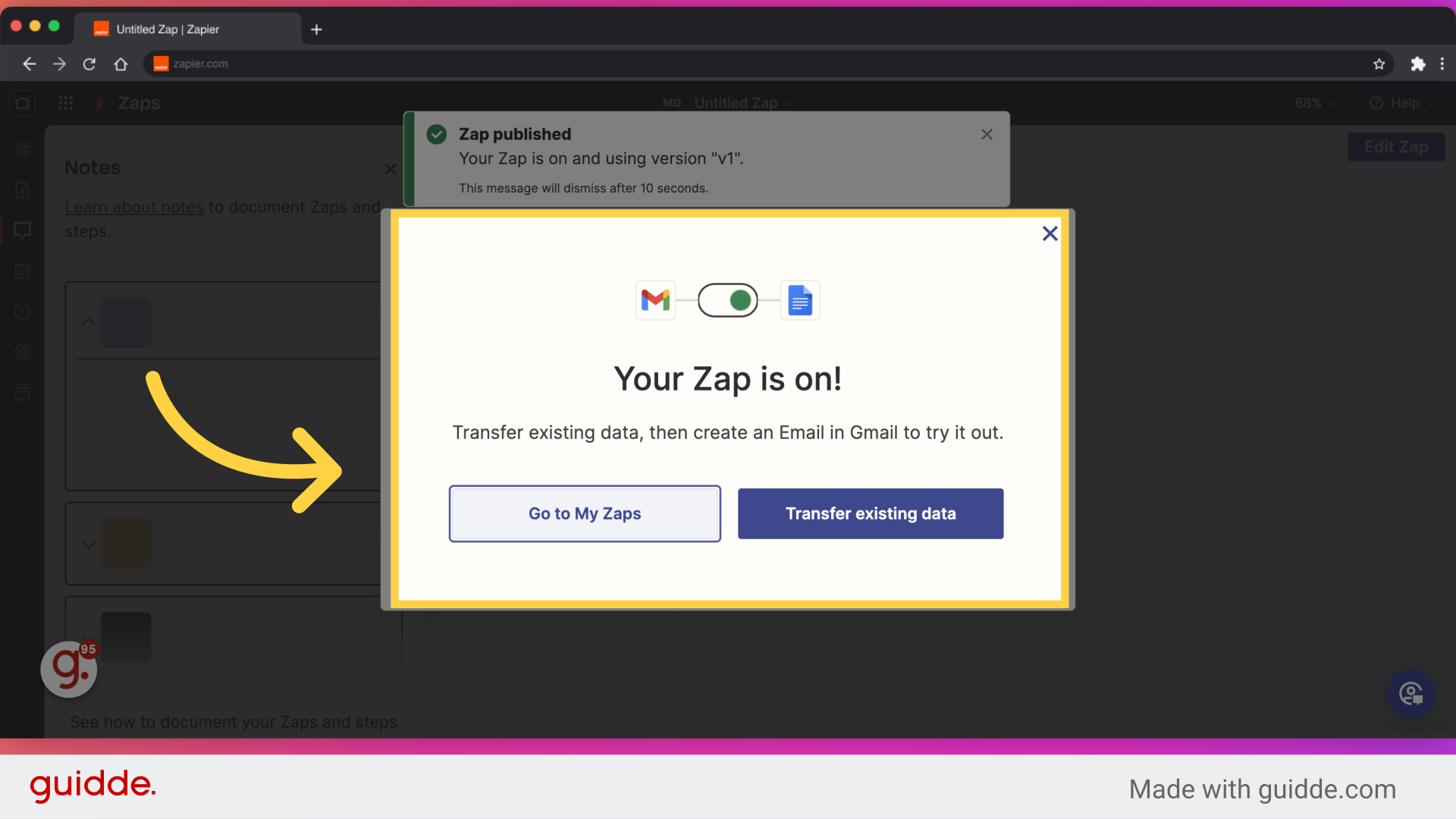The width and height of the screenshot is (1456, 819).
Task: Close the Notes panel
Action: coord(390,169)
